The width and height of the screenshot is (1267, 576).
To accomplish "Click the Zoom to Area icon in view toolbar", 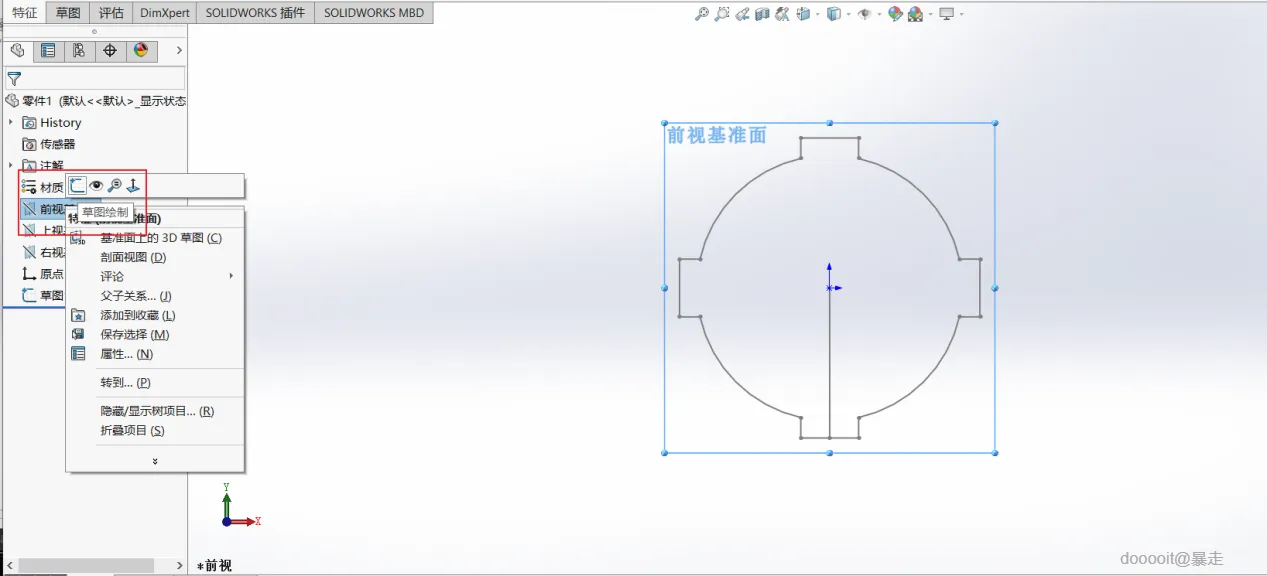I will click(722, 14).
